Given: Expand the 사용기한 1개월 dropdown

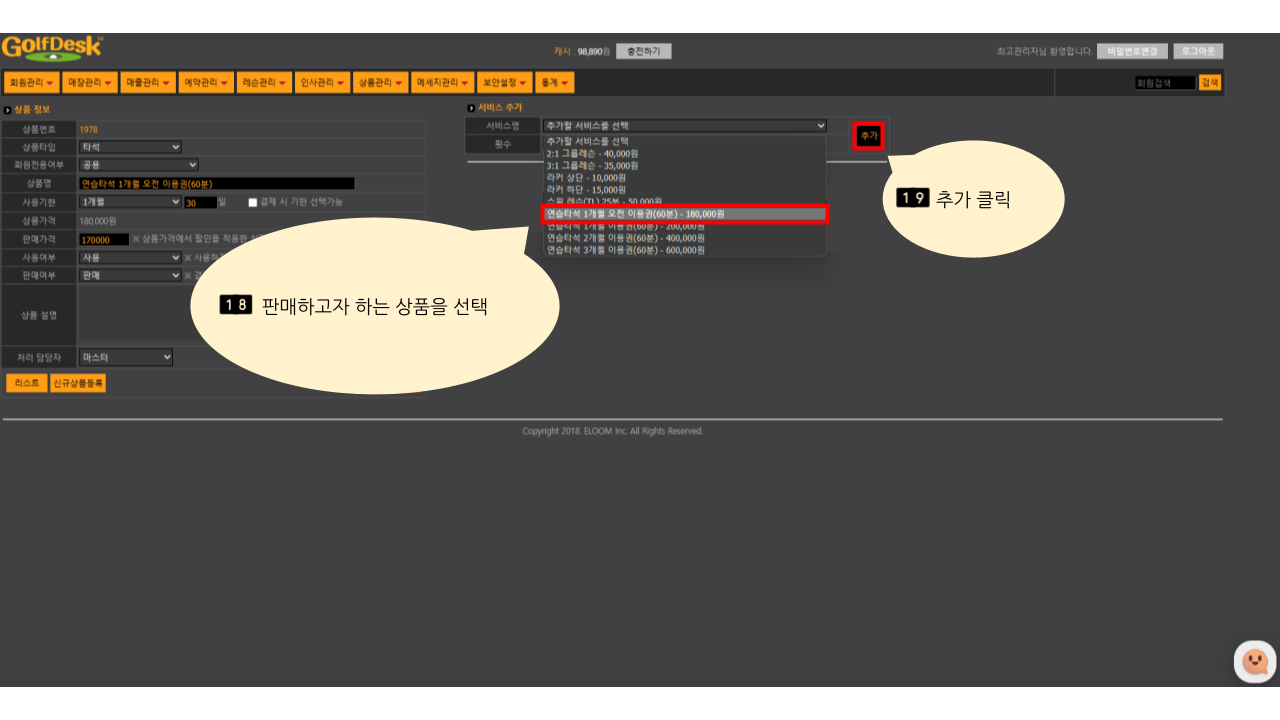Looking at the screenshot, I should tap(130, 202).
